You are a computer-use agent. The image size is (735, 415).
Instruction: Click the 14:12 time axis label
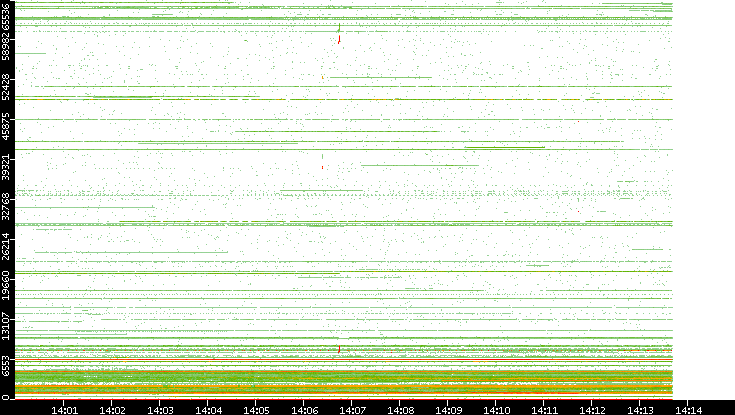pyautogui.click(x=592, y=409)
